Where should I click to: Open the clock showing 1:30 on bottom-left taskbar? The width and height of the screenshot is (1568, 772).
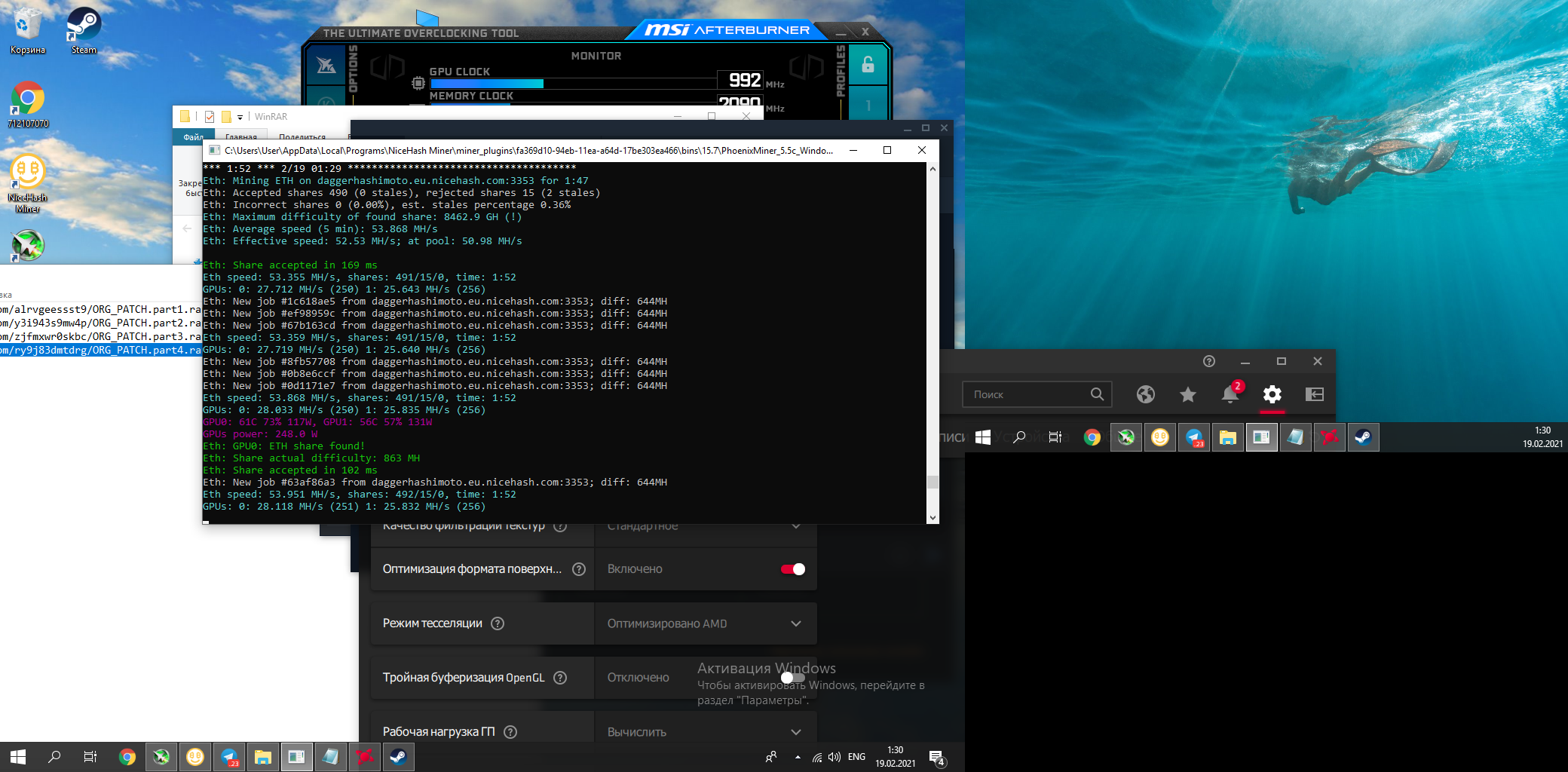click(x=895, y=757)
